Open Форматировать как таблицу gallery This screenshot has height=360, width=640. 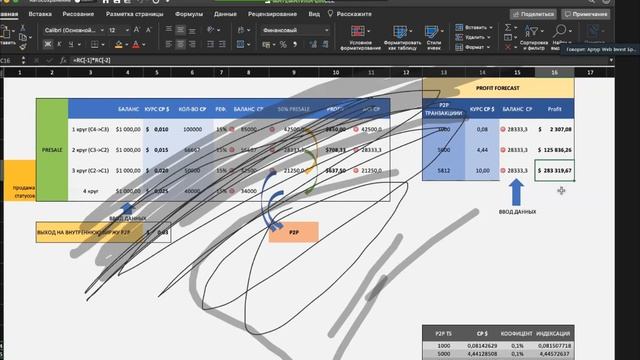[402, 38]
